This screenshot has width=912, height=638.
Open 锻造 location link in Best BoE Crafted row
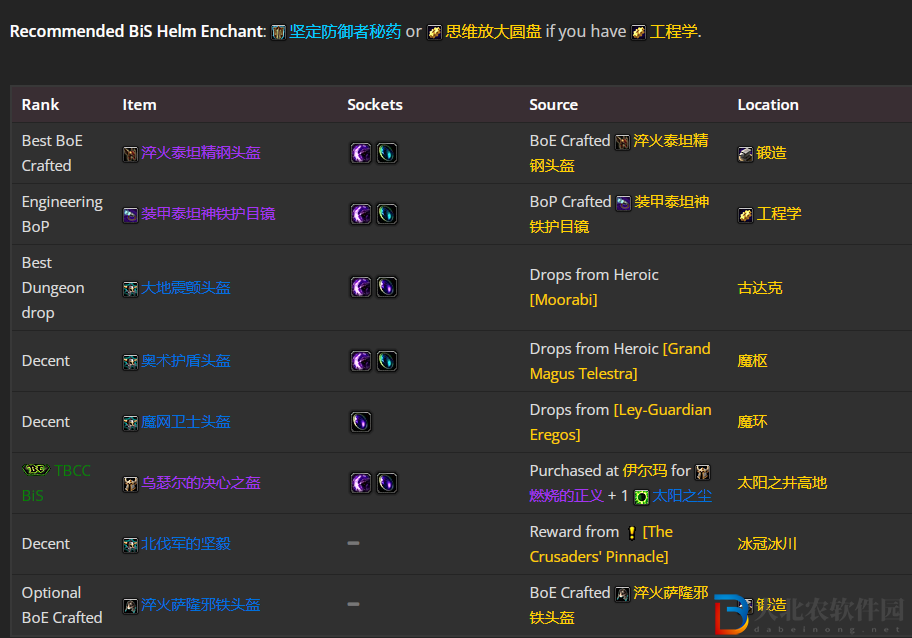771,153
